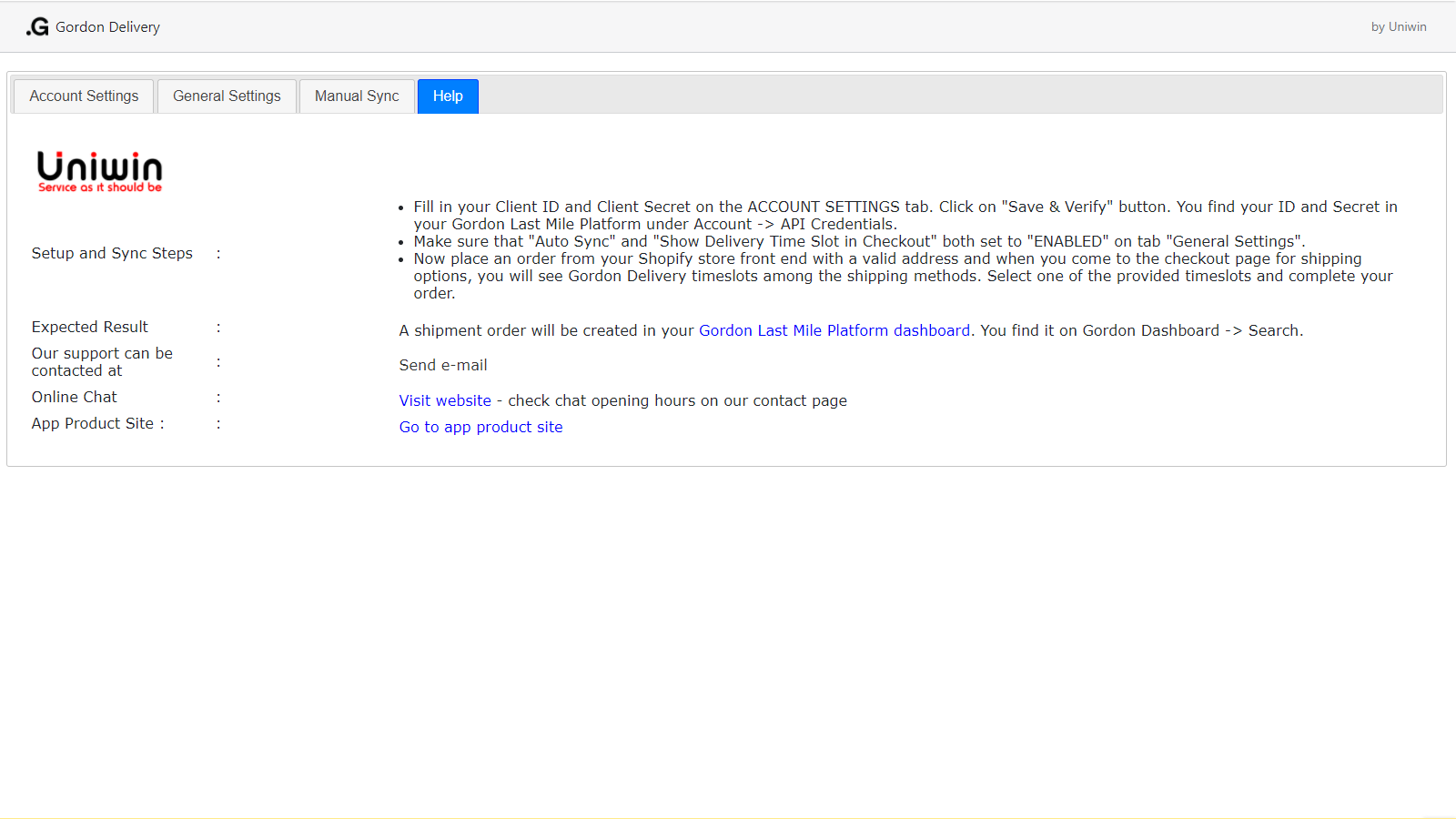1456x819 pixels.
Task: Click the check chat opening hours text
Action: click(677, 400)
